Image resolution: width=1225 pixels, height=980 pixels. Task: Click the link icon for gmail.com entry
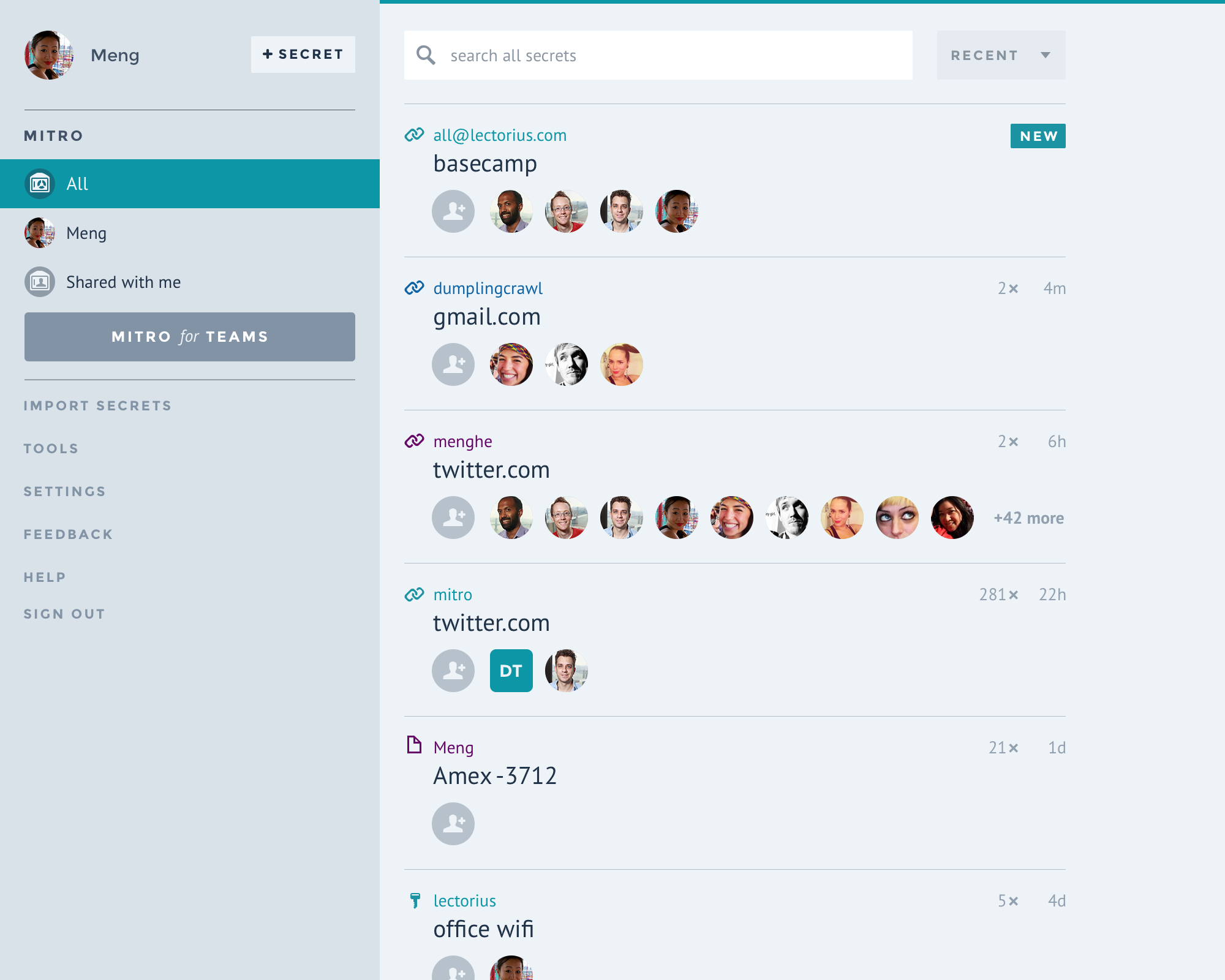tap(413, 288)
